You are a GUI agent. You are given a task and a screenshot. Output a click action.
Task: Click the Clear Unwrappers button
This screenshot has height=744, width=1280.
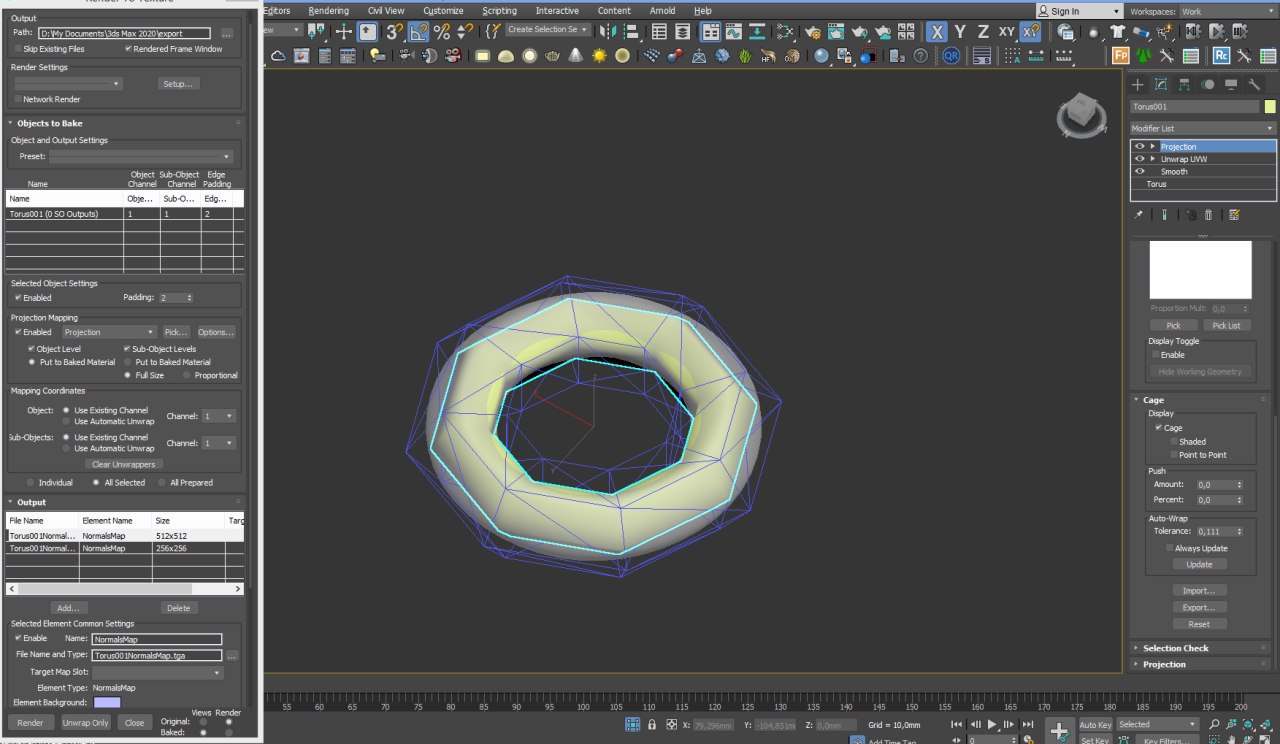point(123,464)
